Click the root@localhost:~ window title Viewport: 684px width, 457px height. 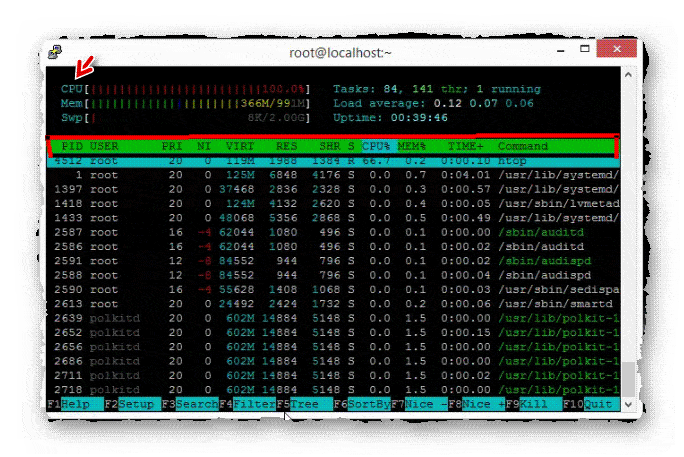coord(340,53)
